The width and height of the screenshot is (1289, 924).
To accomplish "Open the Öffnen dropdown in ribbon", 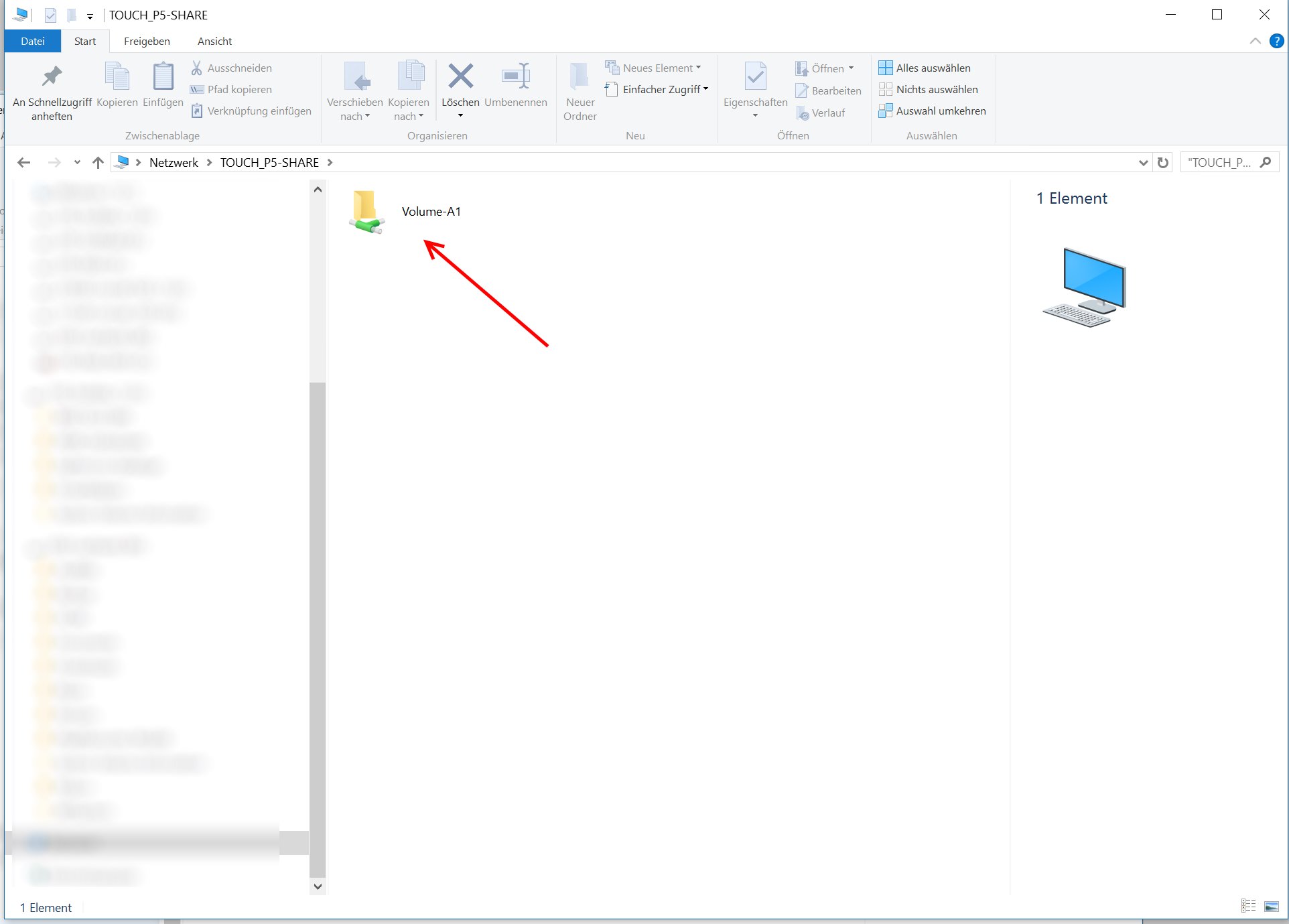I will point(825,68).
